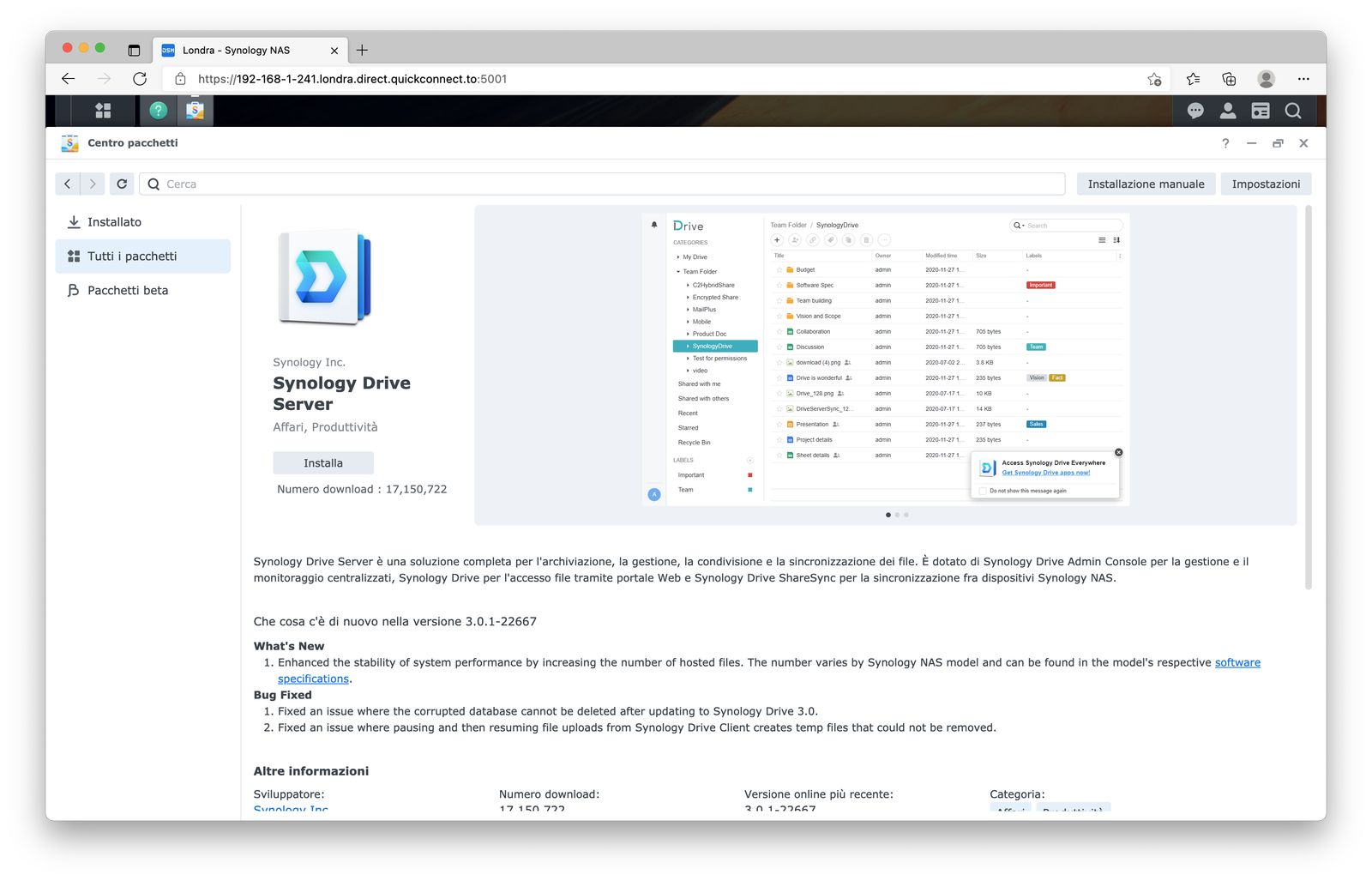The height and width of the screenshot is (881, 1372).
Task: Open the browser favorites list icon
Action: point(1193,79)
